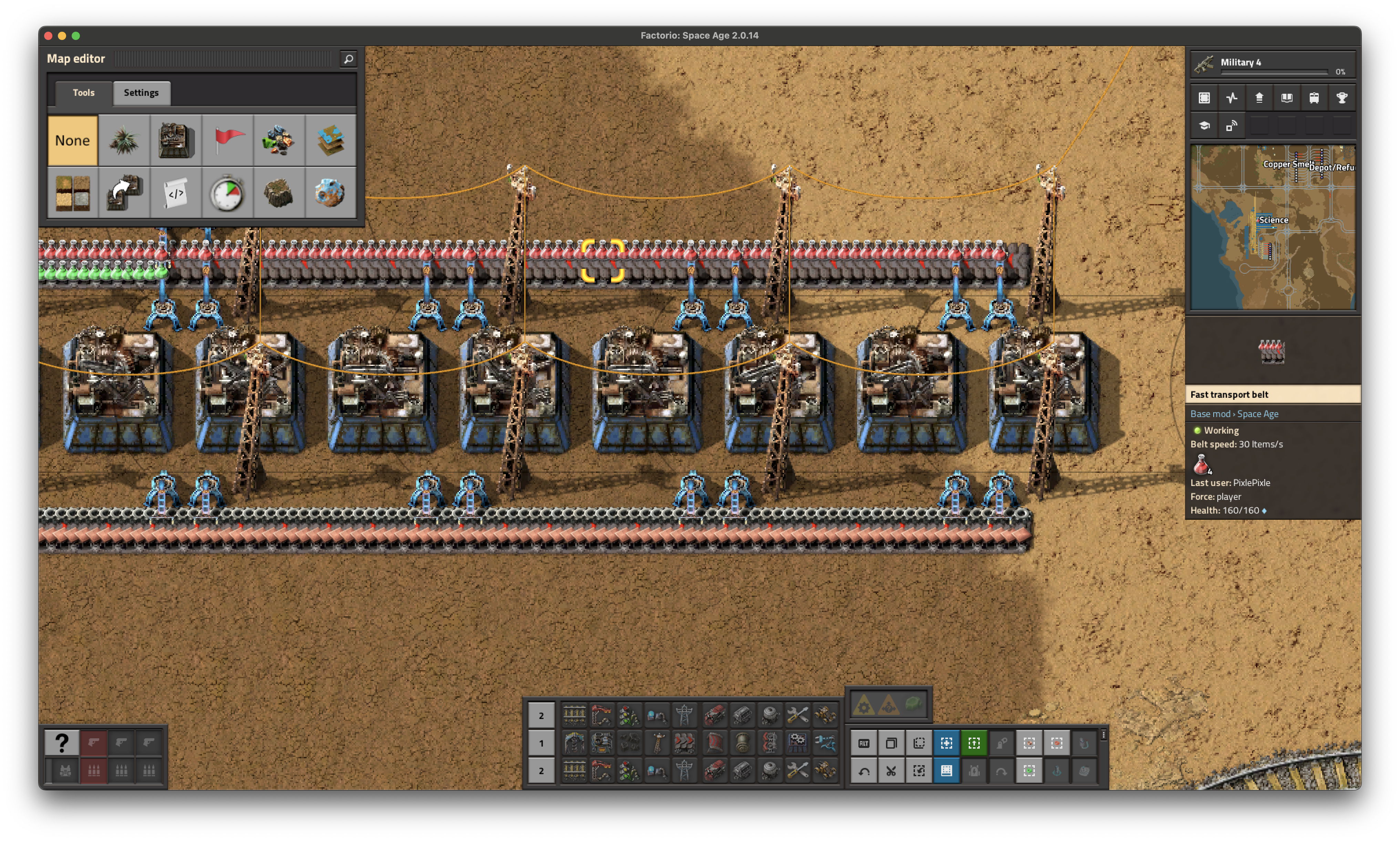This screenshot has width=1400, height=841.
Task: Open shortcut bar three-dot options
Action: pos(1103,735)
